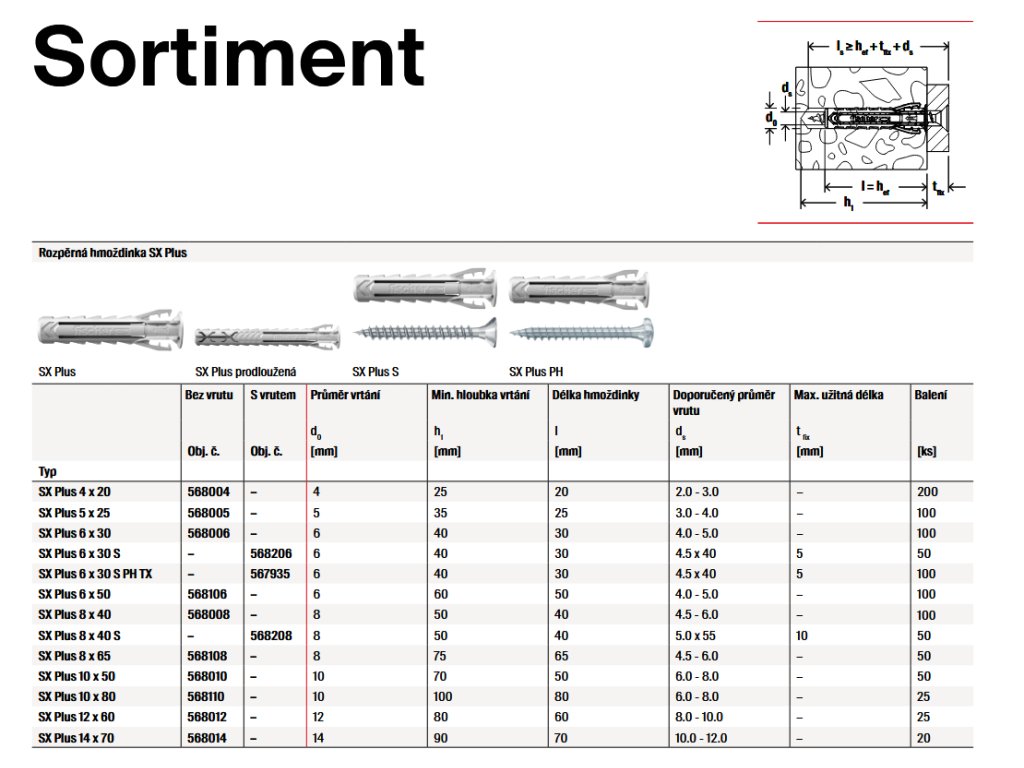Click the anchor installation diagram

click(865, 123)
